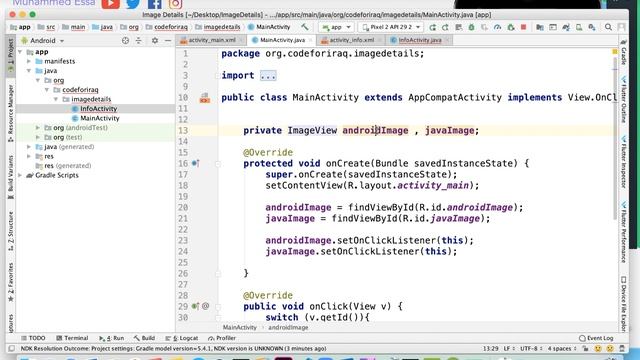Viewport: 640px width, 360px height.
Task: Open the Terminal tool window
Action: pos(72,338)
